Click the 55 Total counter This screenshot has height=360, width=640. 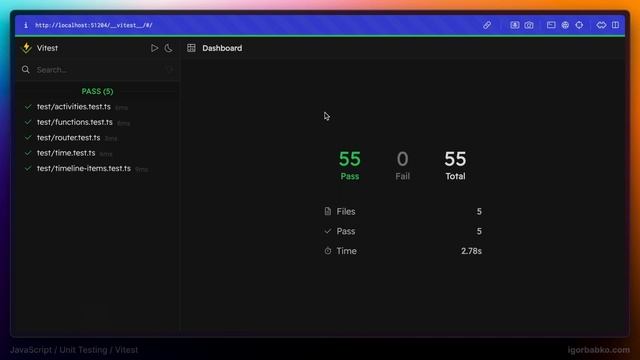click(x=455, y=165)
